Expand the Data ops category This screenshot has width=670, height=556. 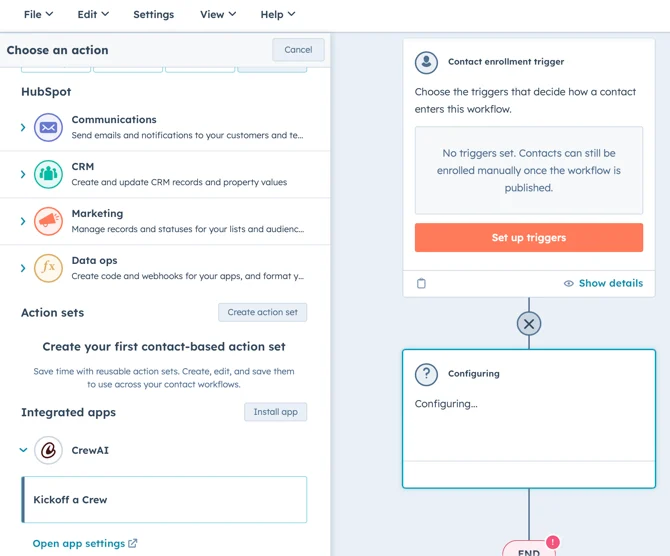click(23, 268)
